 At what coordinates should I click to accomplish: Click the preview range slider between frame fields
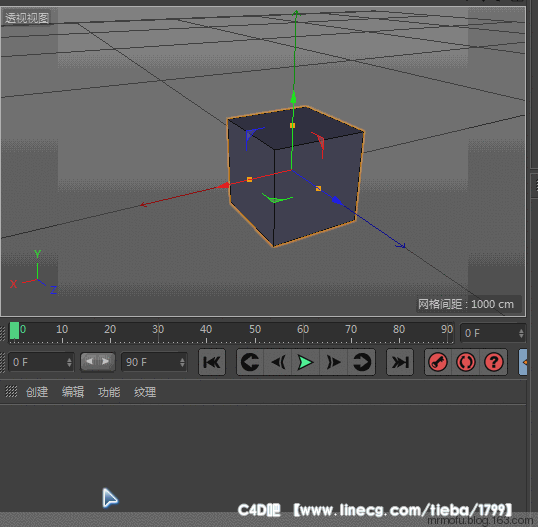[97, 362]
